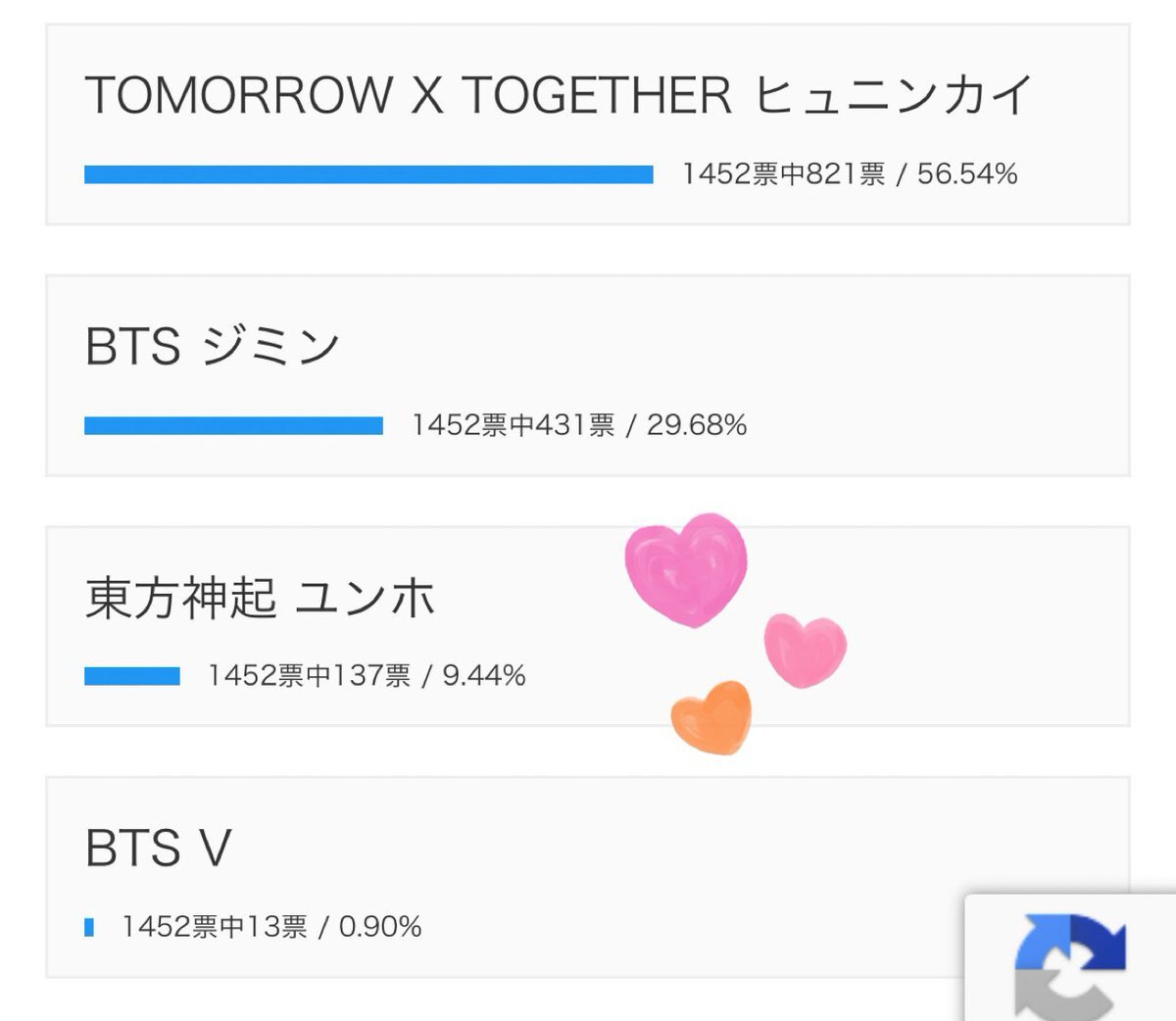This screenshot has height=1021, width=1176.
Task: Click the small pink heart sticker
Action: [x=805, y=651]
